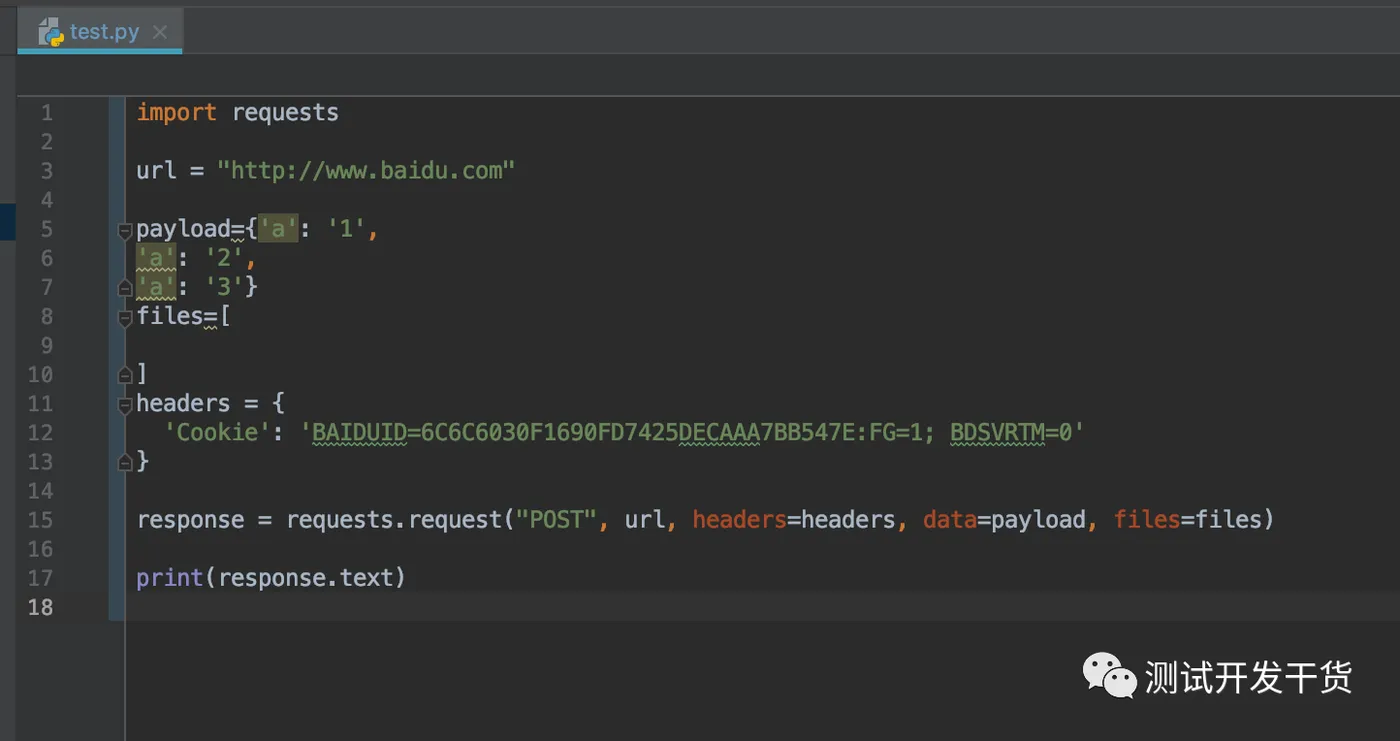1400x741 pixels.
Task: Click 'response.text' on line 17
Action: click(305, 578)
